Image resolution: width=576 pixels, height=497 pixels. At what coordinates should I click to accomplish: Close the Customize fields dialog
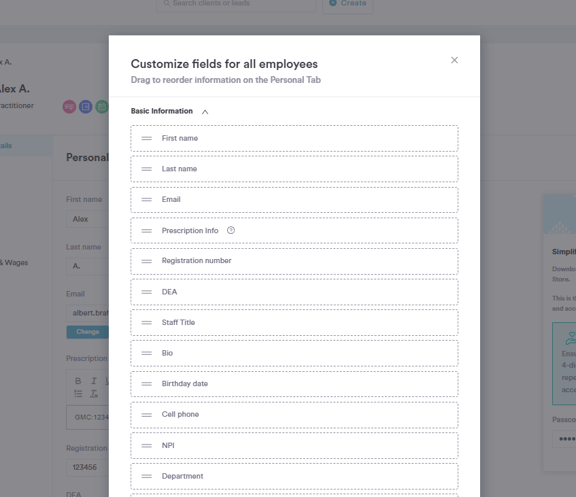pos(454,60)
